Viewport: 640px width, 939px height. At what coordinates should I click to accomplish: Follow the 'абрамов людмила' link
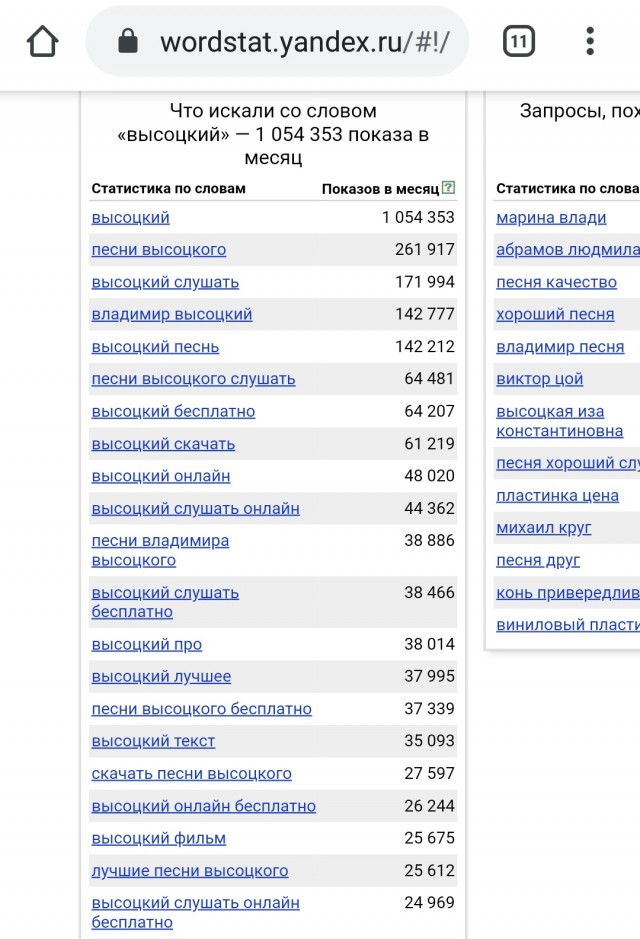[568, 250]
